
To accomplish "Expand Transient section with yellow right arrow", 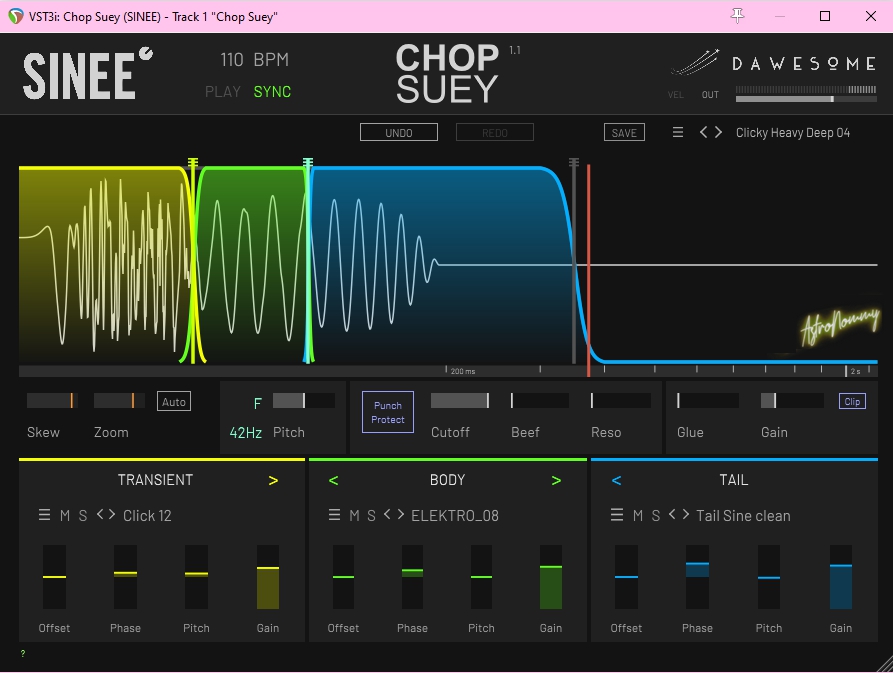I will coord(273,481).
